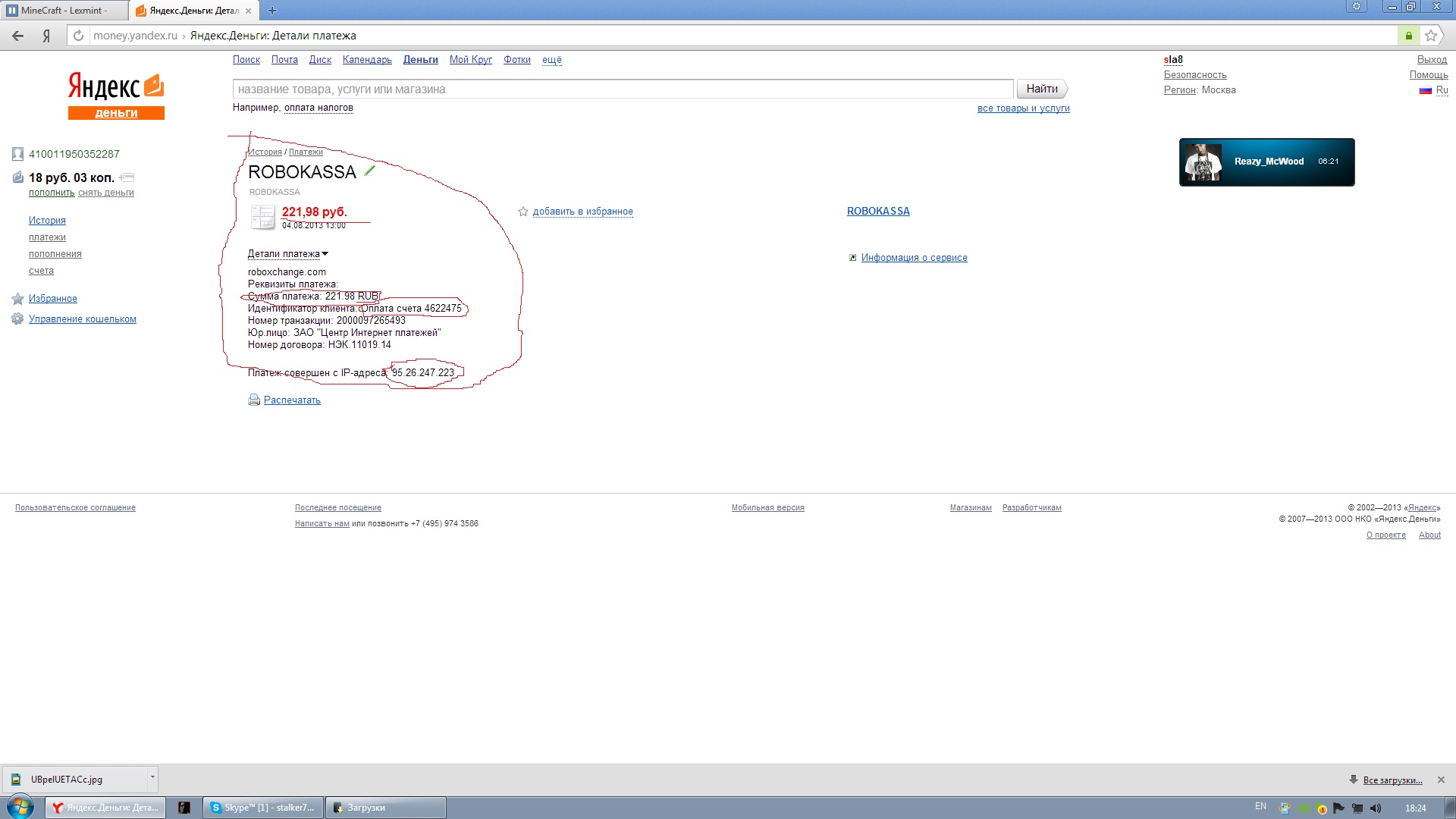This screenshot has width=1456, height=819.
Task: Click the product search input field
Action: 623,89
